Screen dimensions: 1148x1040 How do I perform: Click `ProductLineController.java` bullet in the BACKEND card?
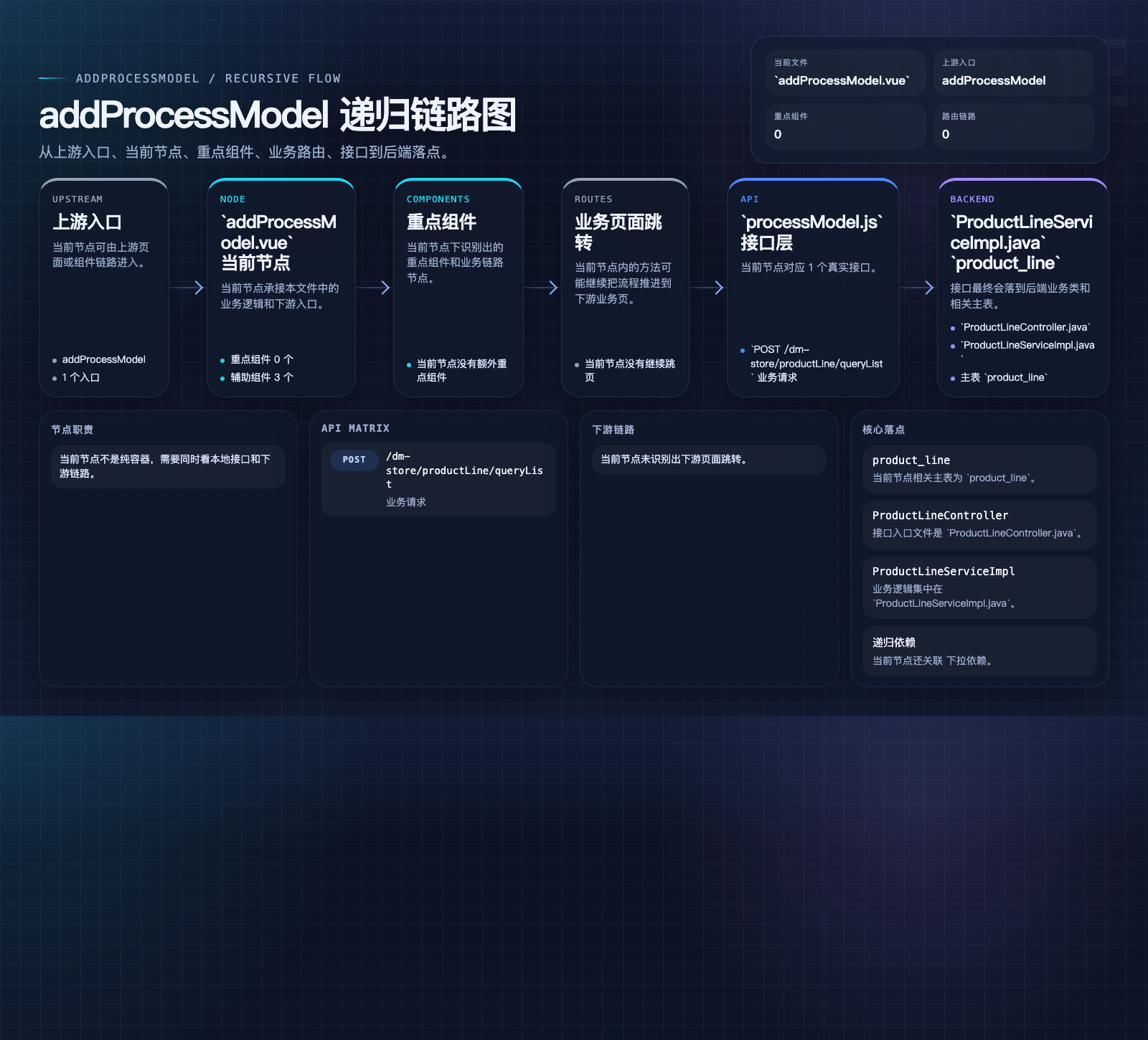click(1026, 327)
